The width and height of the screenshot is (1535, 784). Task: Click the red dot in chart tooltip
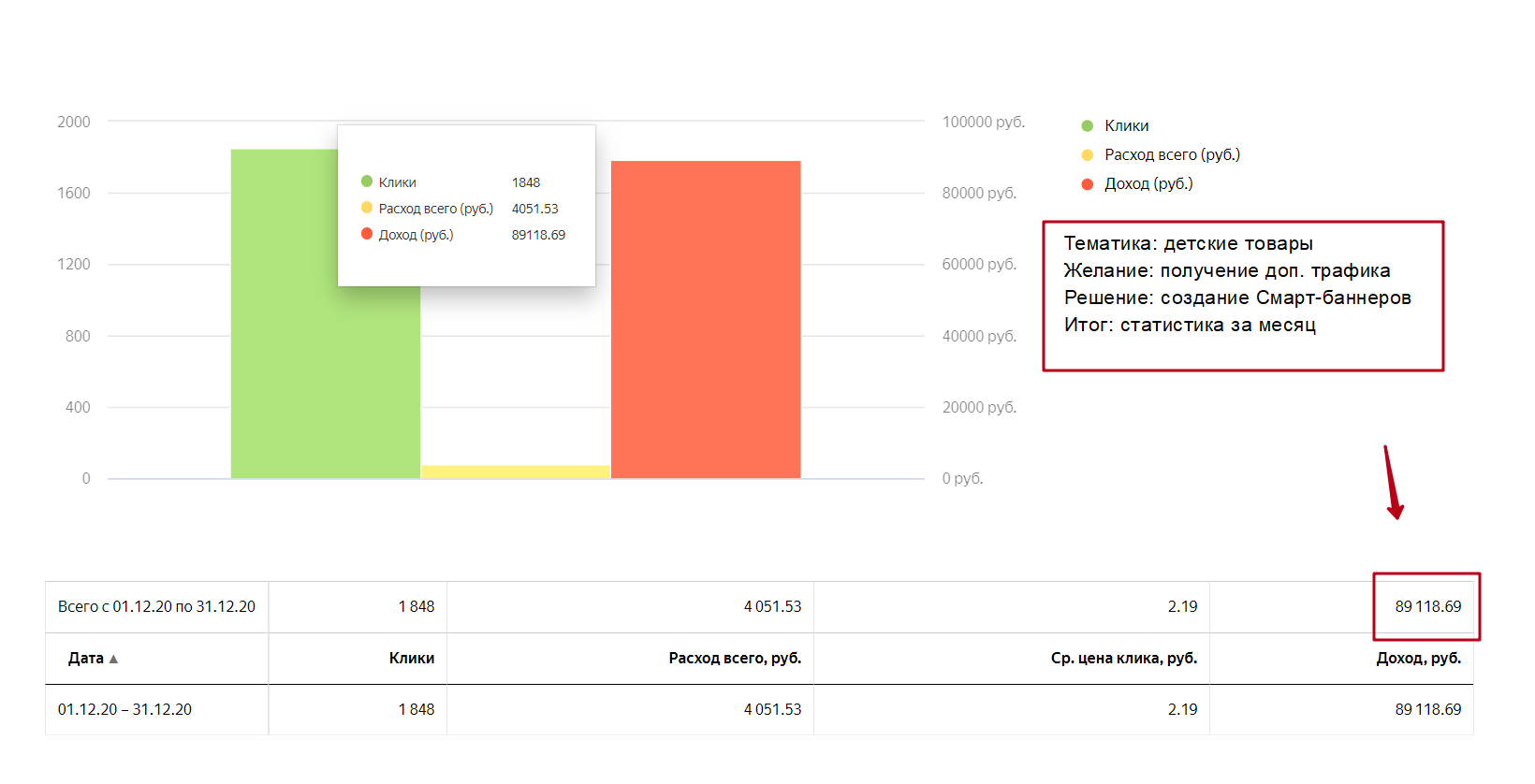(367, 234)
